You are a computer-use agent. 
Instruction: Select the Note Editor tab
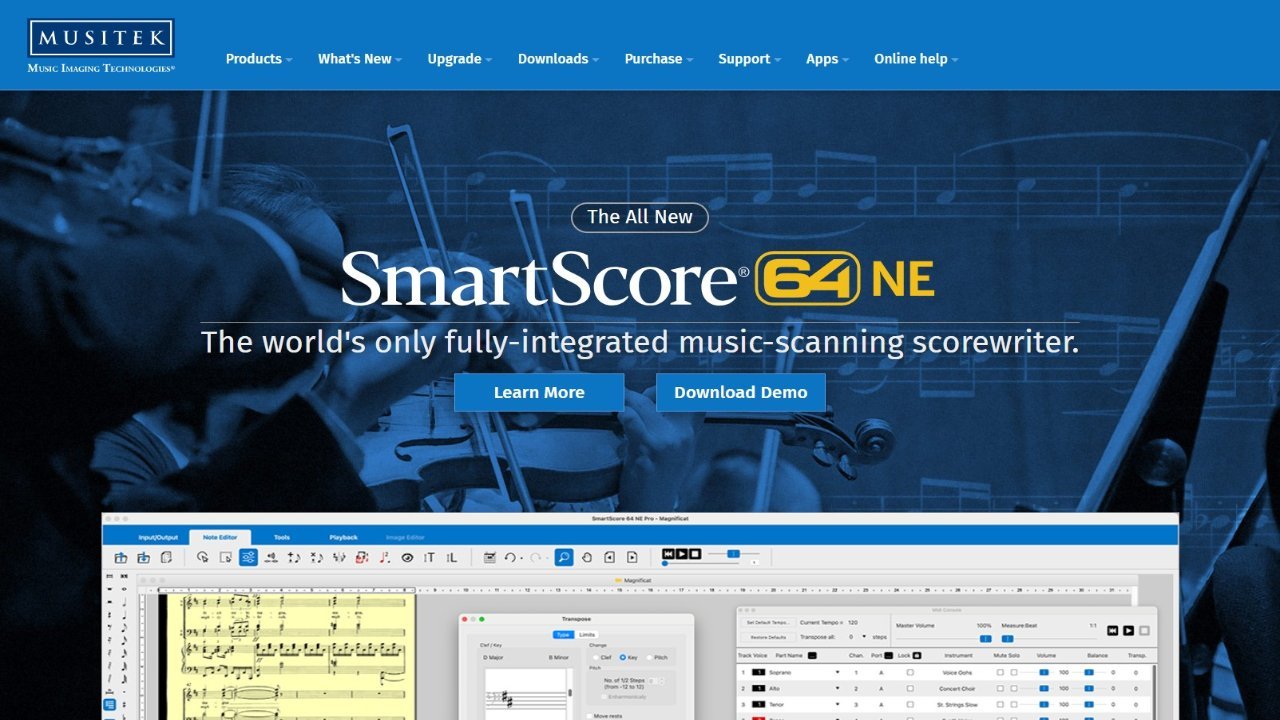[220, 537]
